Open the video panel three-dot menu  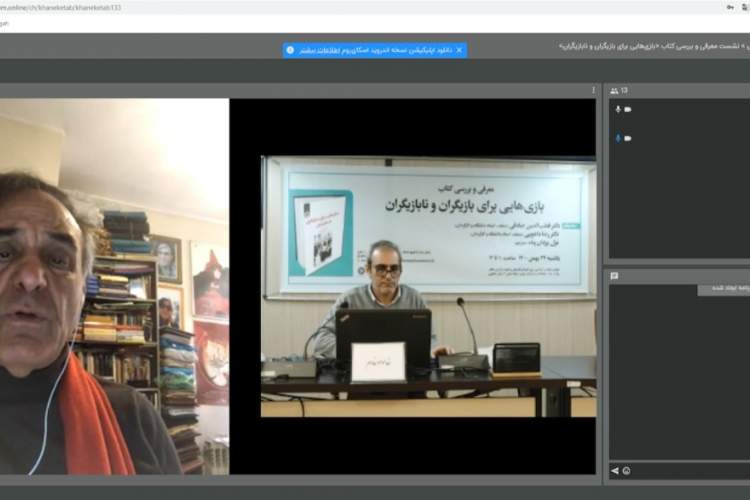coord(593,90)
